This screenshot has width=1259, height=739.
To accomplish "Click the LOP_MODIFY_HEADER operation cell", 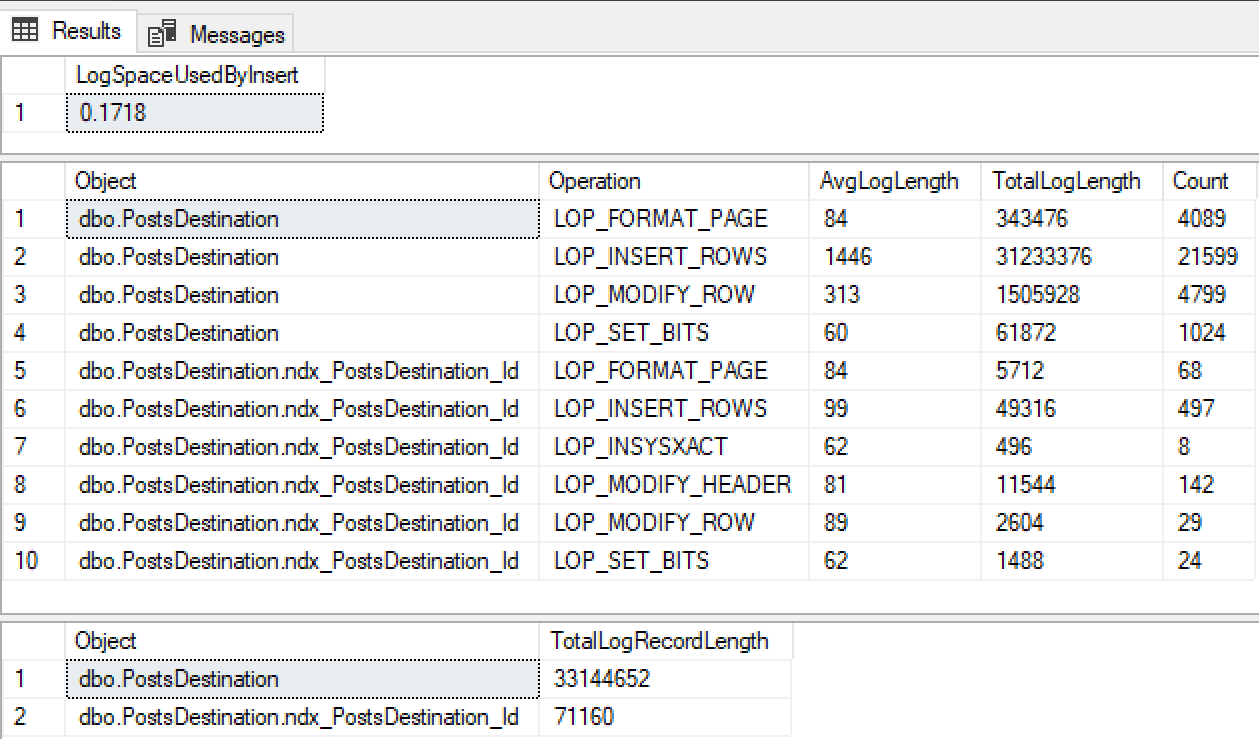I will 672,485.
